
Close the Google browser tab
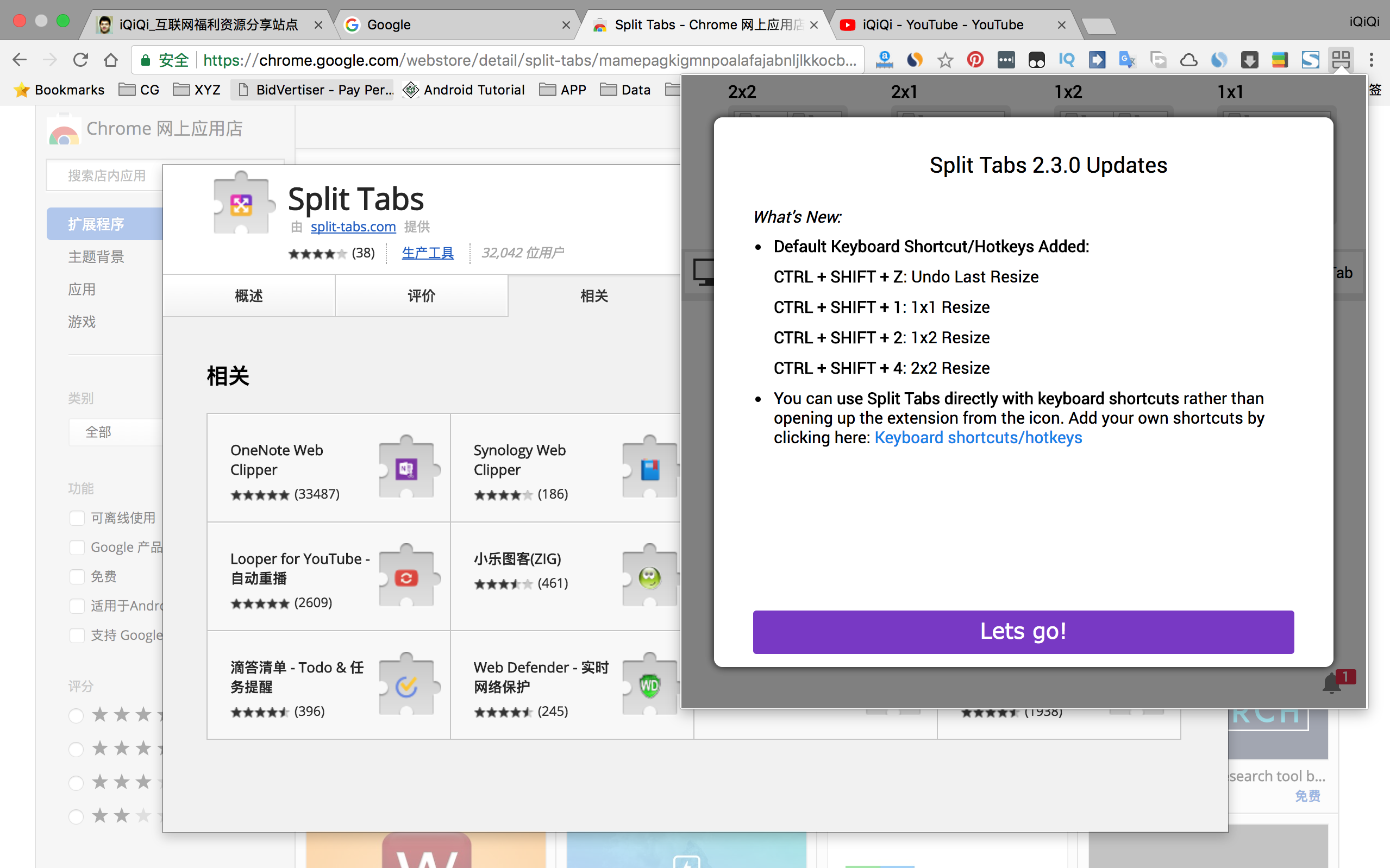click(566, 24)
